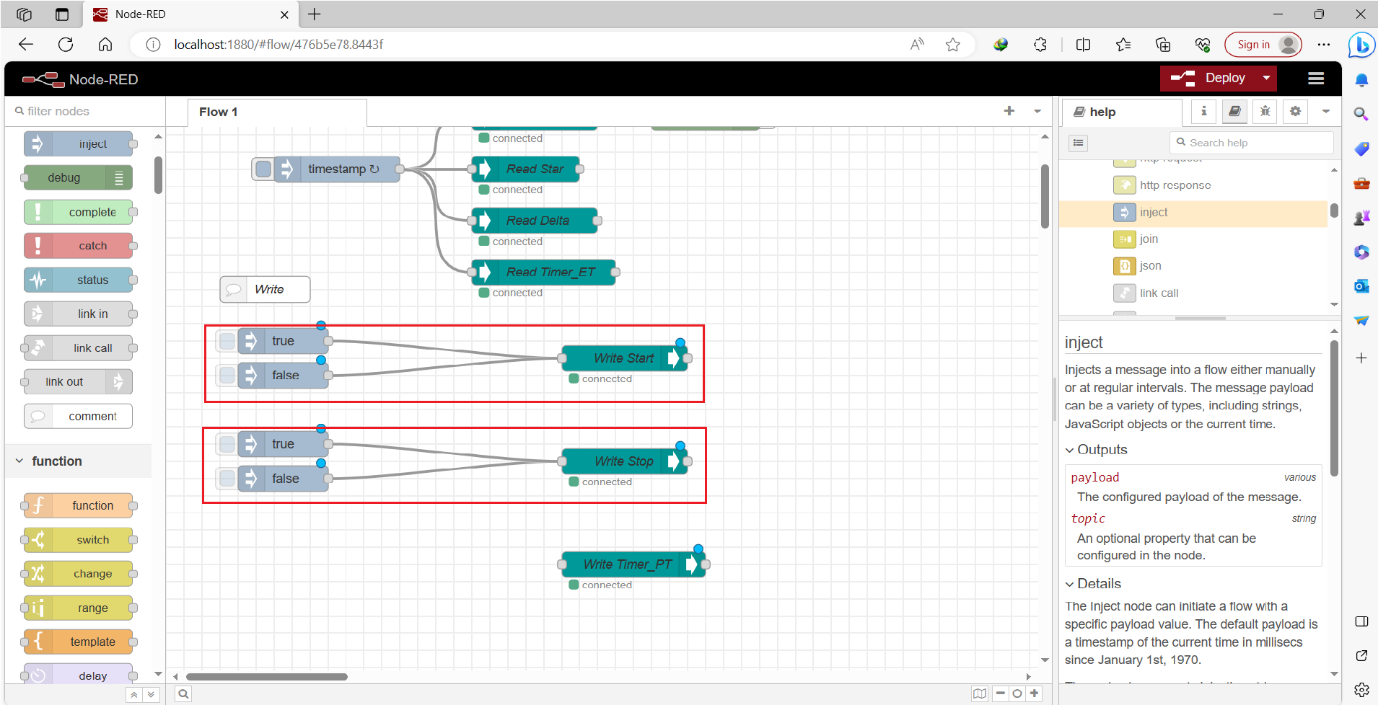Open the sidebar tabs dropdown caret
The image size is (1378, 705).
tap(1325, 111)
